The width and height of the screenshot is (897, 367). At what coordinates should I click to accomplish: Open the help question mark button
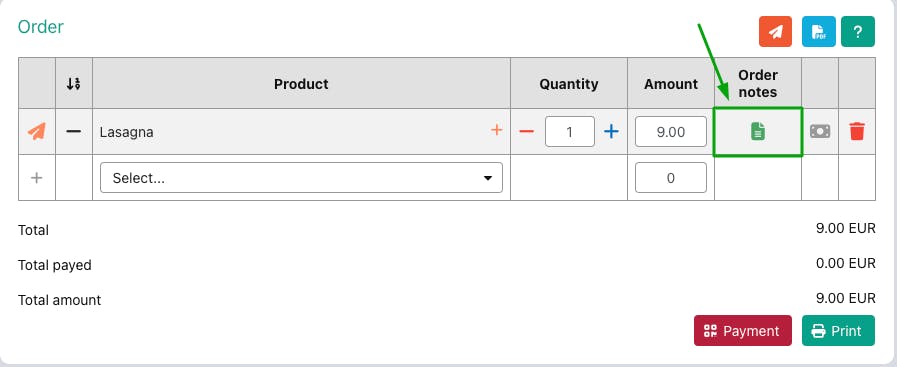coord(858,31)
